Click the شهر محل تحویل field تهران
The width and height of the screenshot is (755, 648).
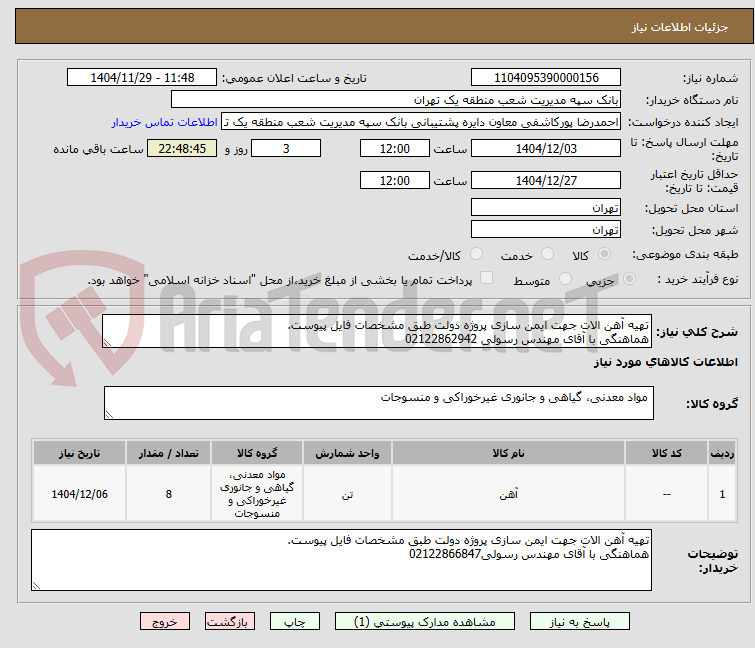(x=546, y=229)
